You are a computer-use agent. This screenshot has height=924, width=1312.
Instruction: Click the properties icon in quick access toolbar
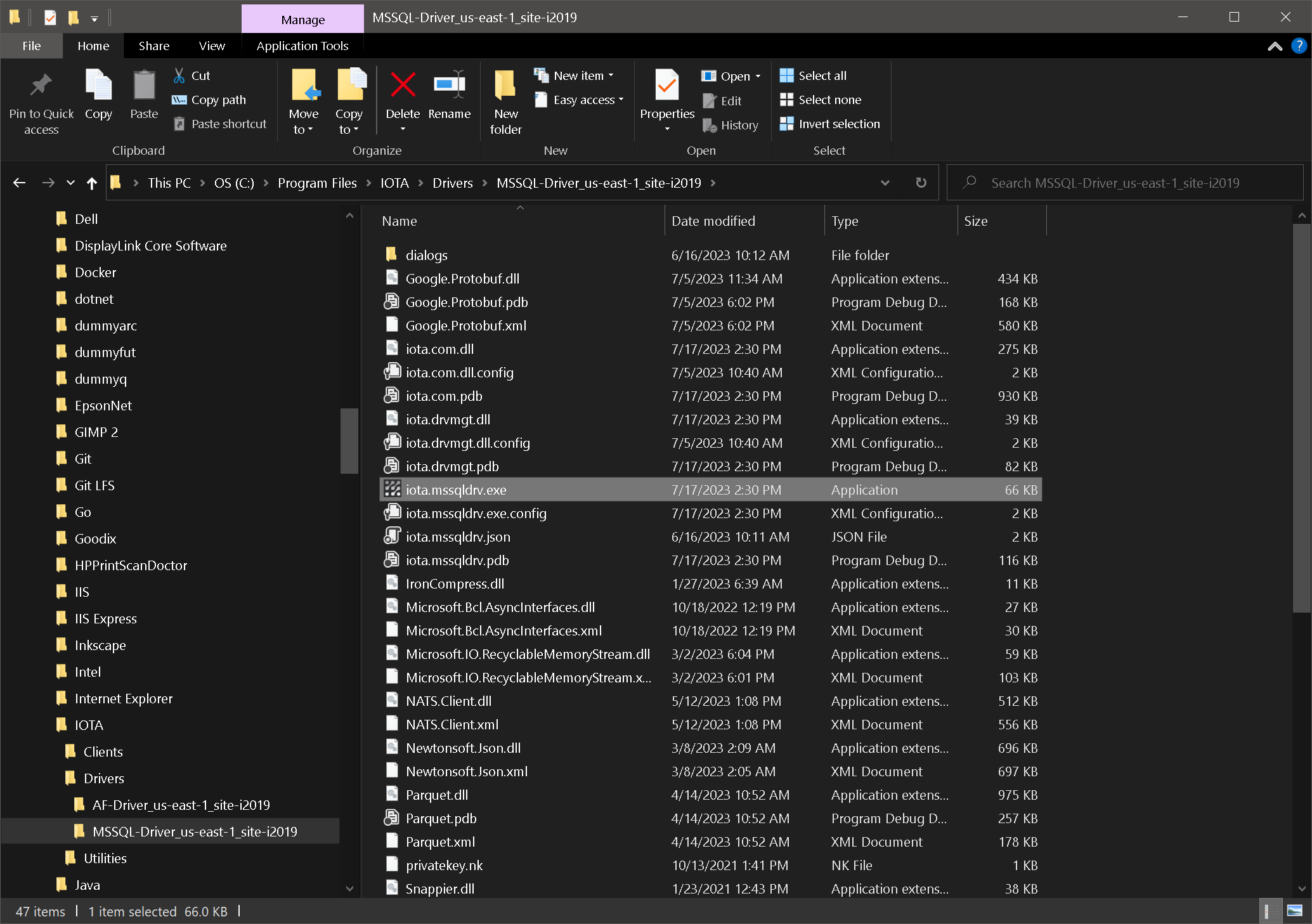coord(50,17)
